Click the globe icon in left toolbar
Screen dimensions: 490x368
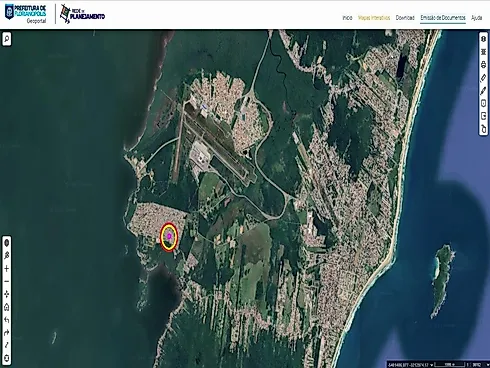point(7,243)
